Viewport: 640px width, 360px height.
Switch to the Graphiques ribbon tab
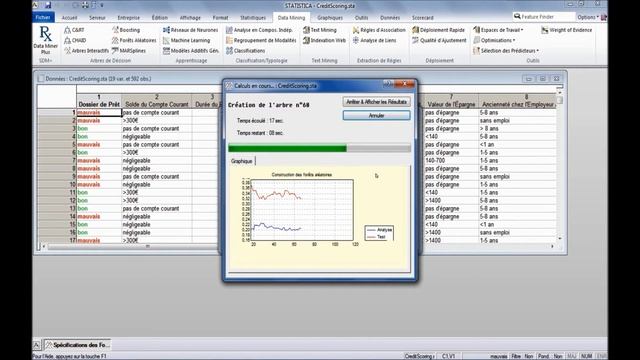point(330,18)
